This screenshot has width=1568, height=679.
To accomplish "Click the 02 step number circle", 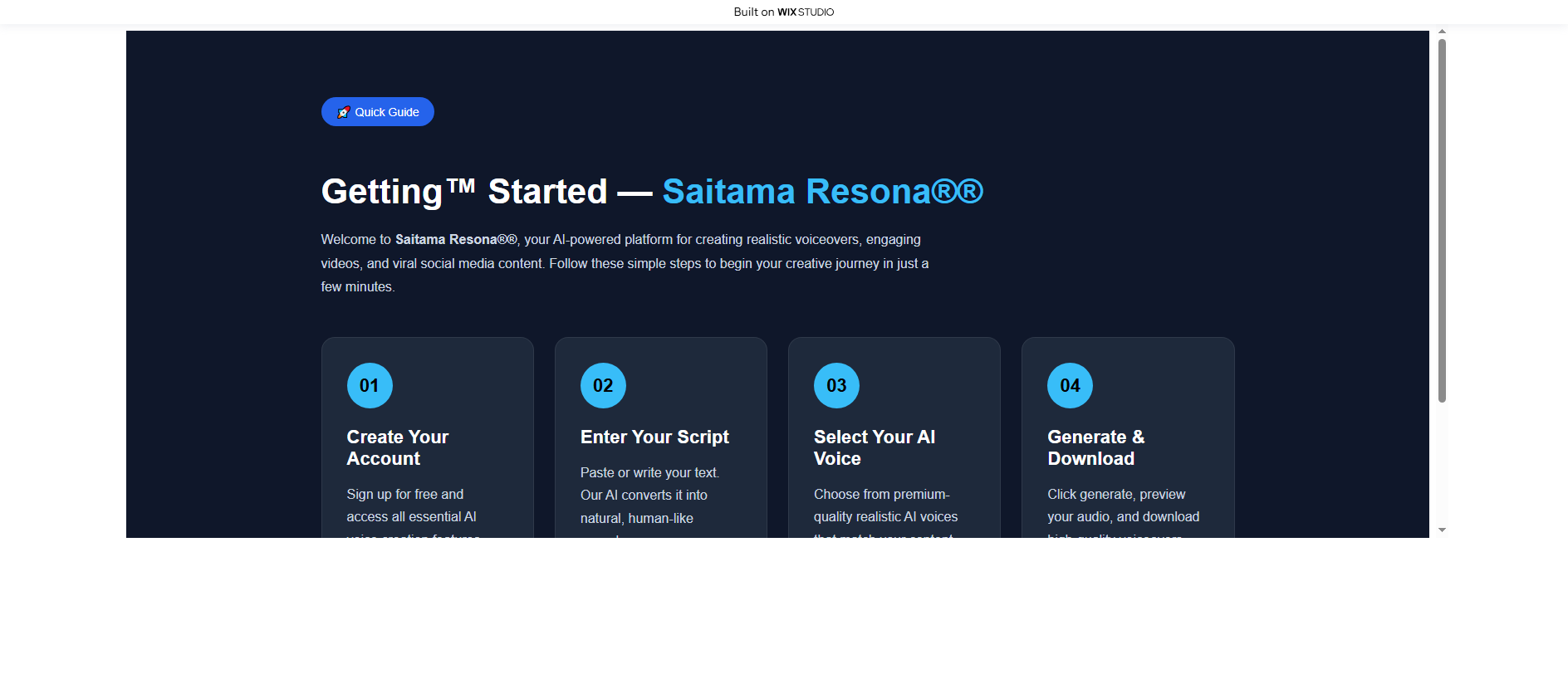I will click(603, 385).
